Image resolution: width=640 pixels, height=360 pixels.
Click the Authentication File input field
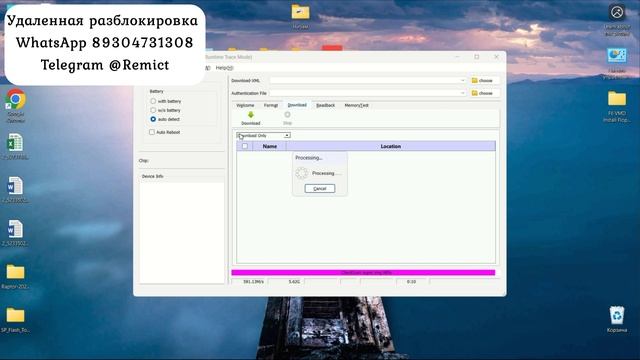pyautogui.click(x=367, y=93)
